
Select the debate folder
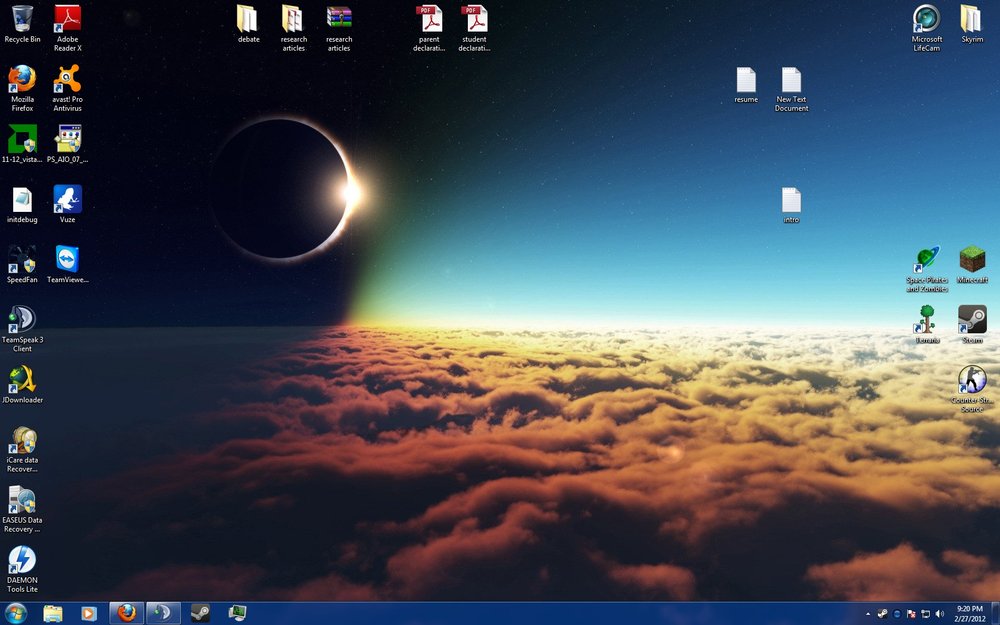(249, 24)
